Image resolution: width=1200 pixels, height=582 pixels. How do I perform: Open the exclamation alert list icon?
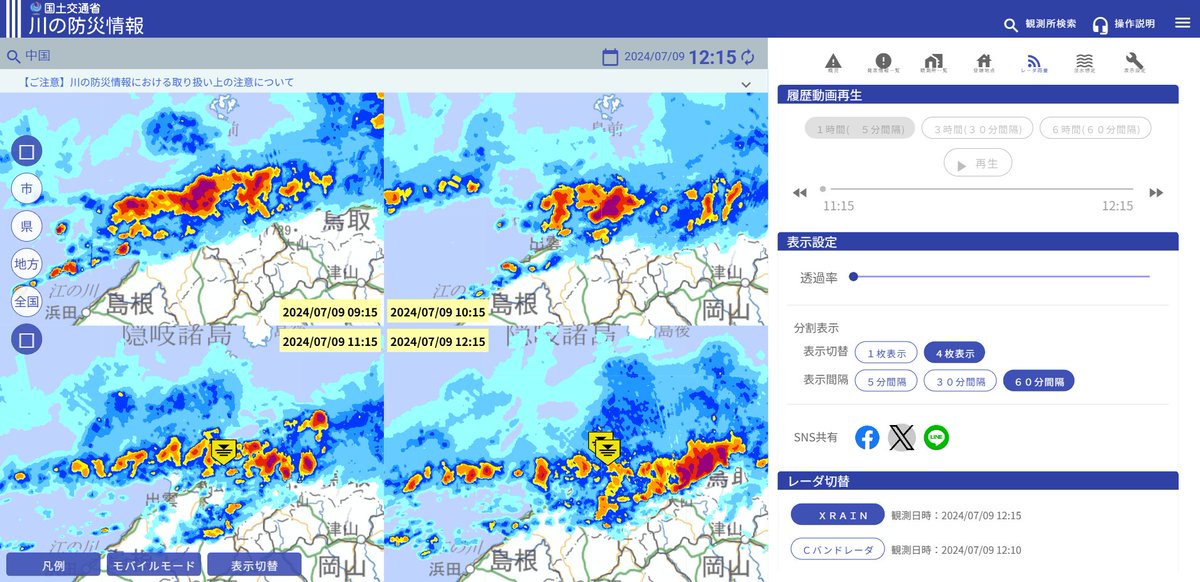coord(883,63)
